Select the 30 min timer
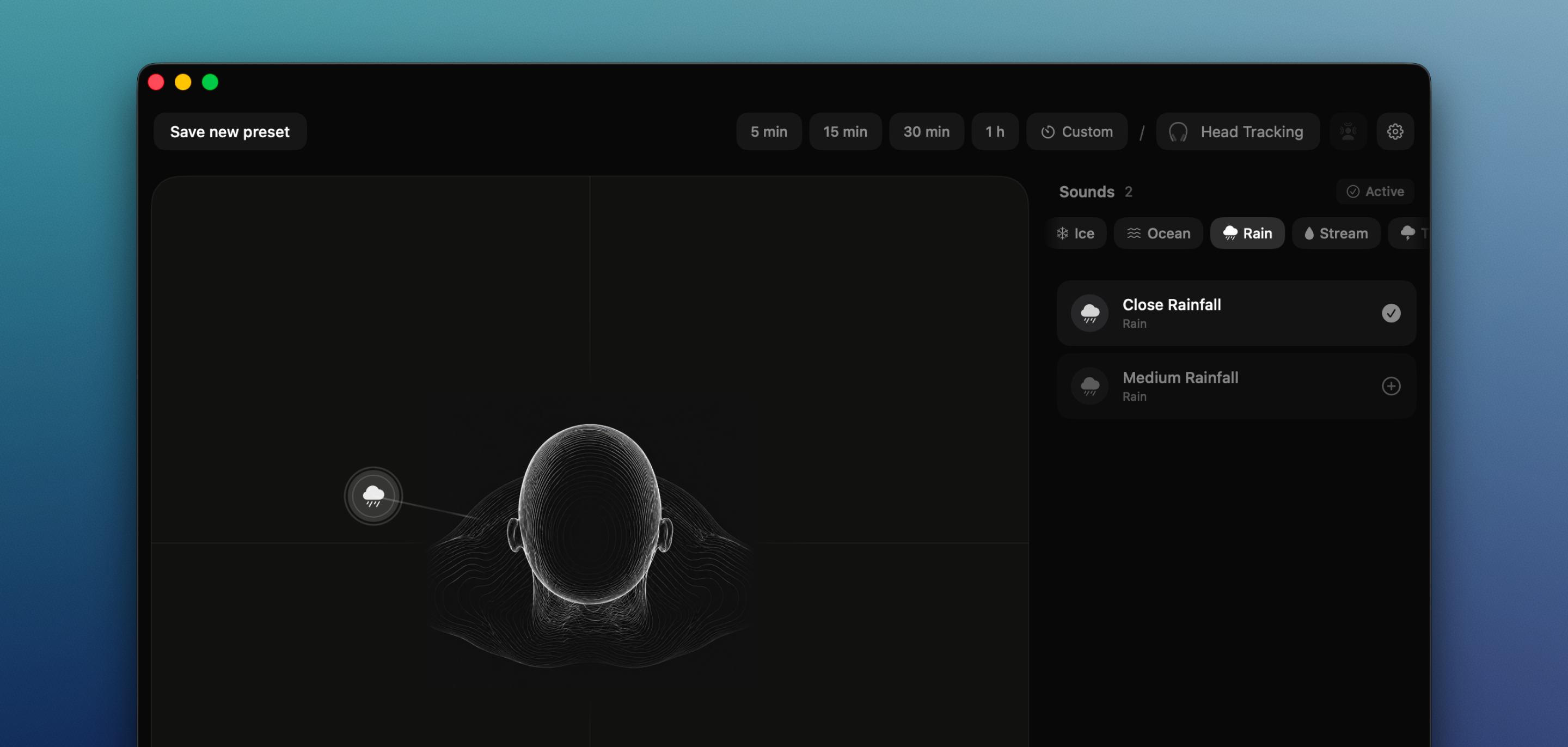Viewport: 1568px width, 747px height. [x=926, y=132]
